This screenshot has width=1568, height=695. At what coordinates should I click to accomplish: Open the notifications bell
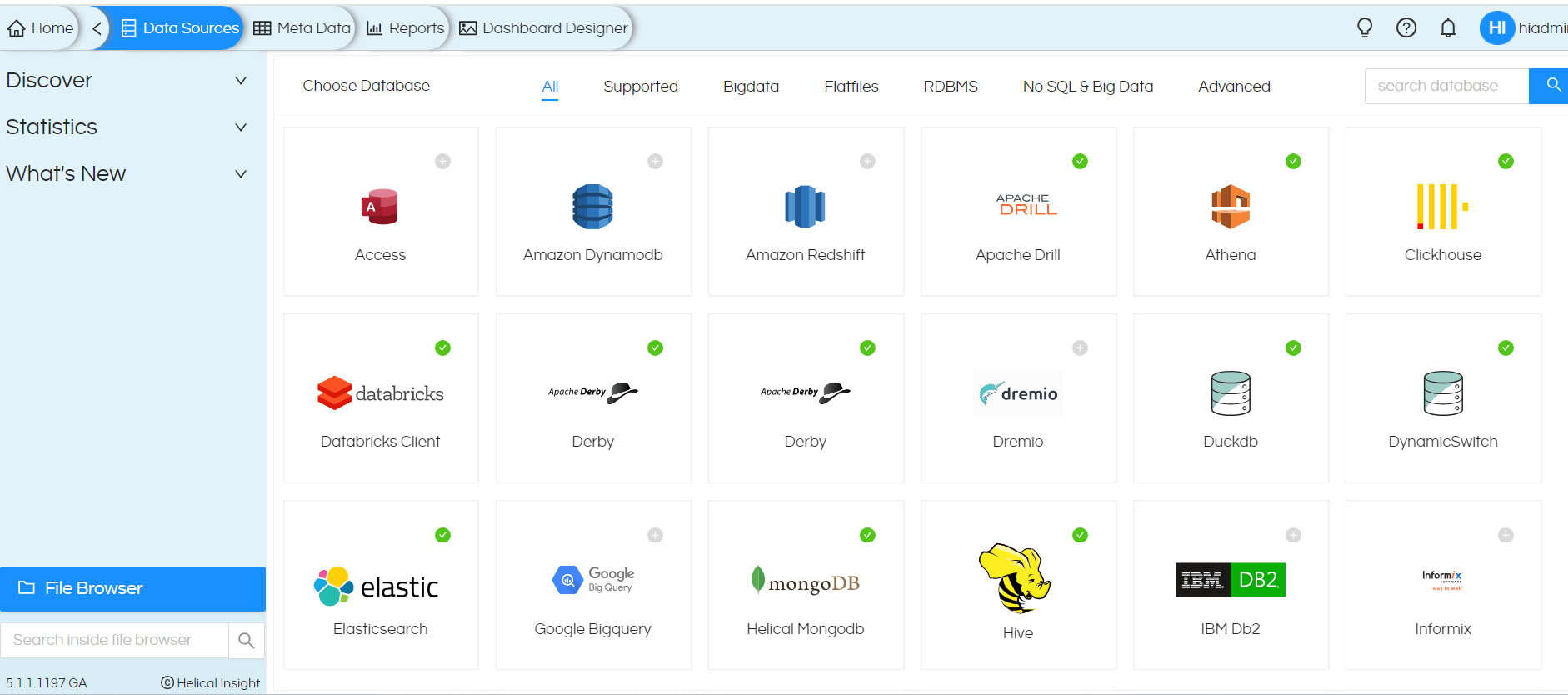click(1448, 28)
